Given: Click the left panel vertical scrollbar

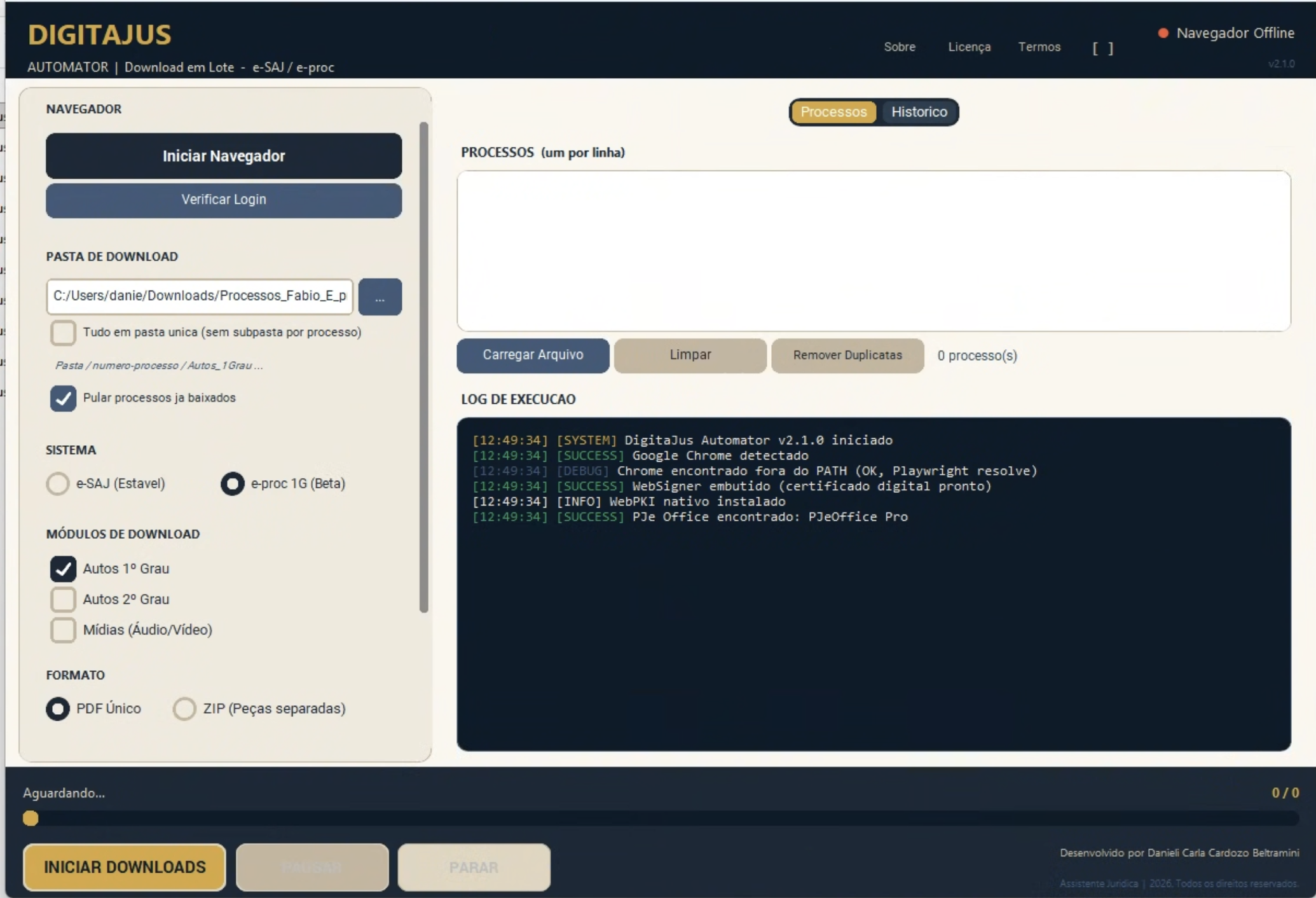Looking at the screenshot, I should click(423, 367).
